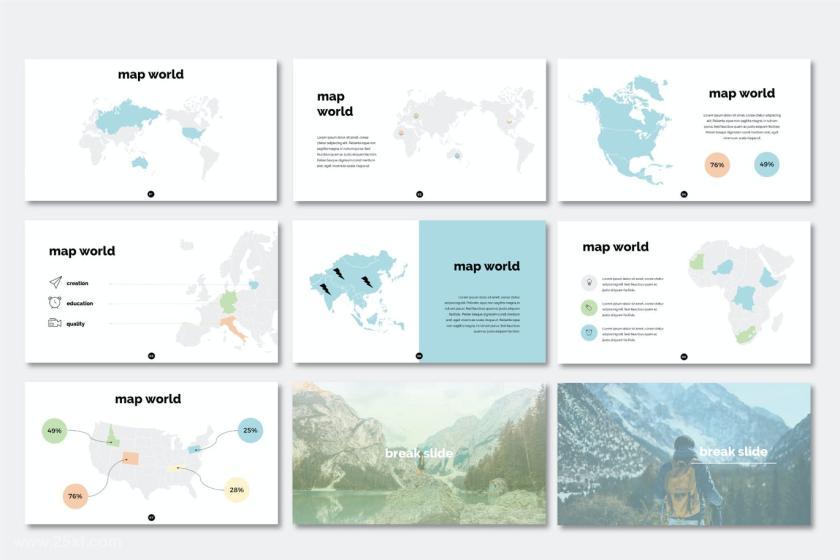Image resolution: width=840 pixels, height=560 pixels.
Task: Click the blue circle icon on Africa slide
Action: (589, 332)
